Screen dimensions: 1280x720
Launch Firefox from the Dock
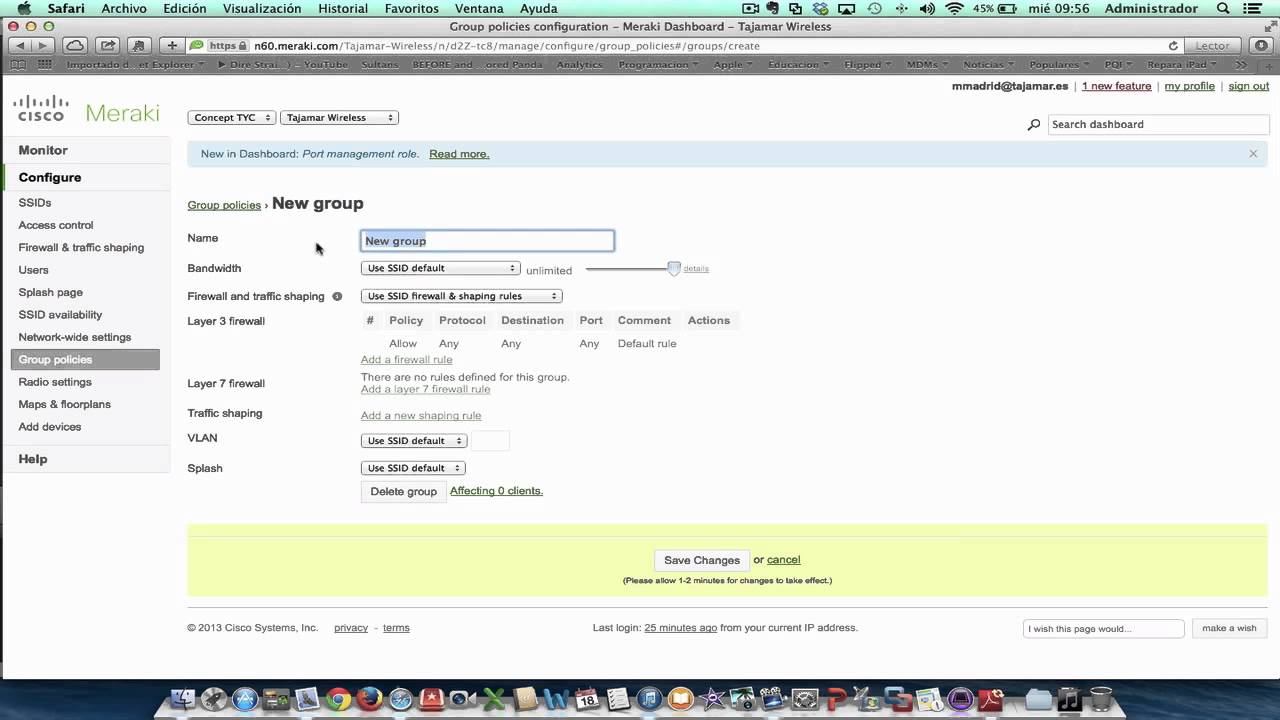(369, 699)
